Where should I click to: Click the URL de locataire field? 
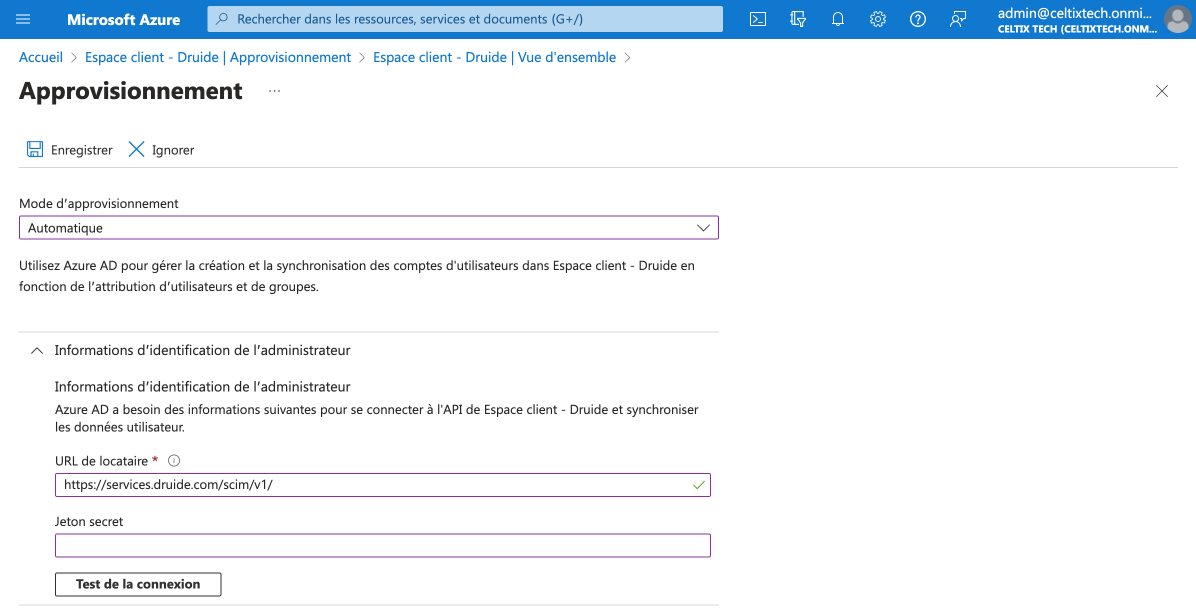point(383,485)
